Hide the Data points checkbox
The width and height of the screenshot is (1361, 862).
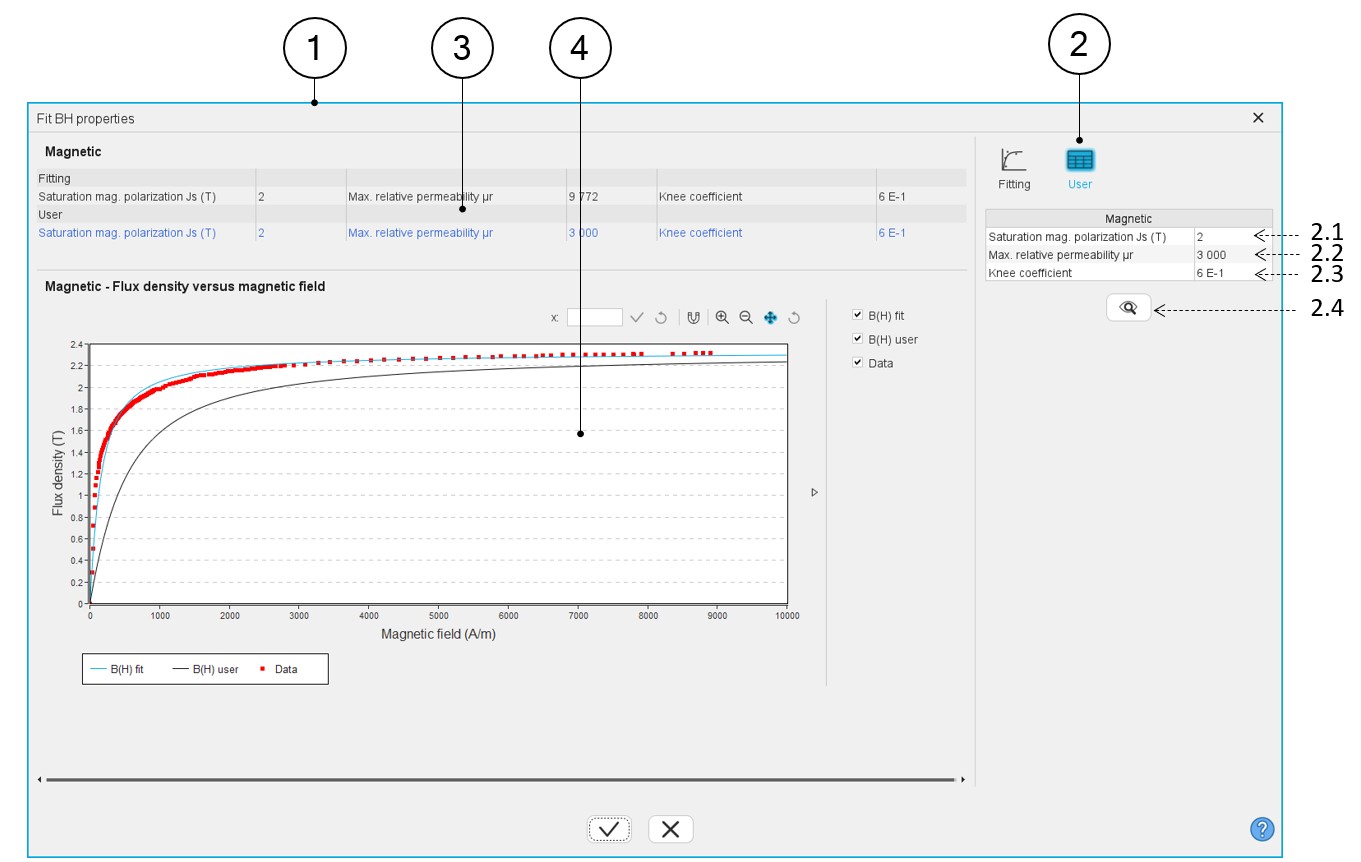pyautogui.click(x=857, y=363)
